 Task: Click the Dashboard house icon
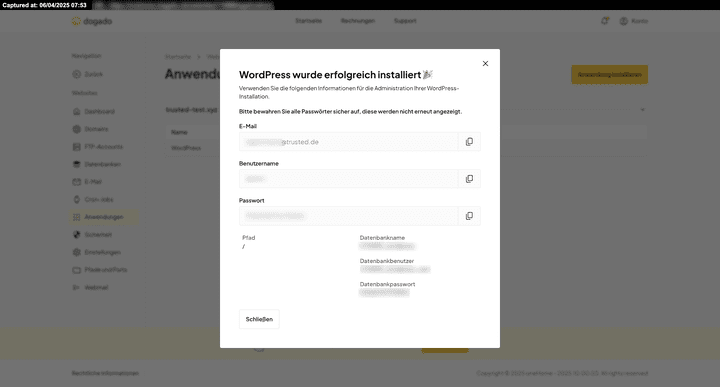[x=77, y=112]
